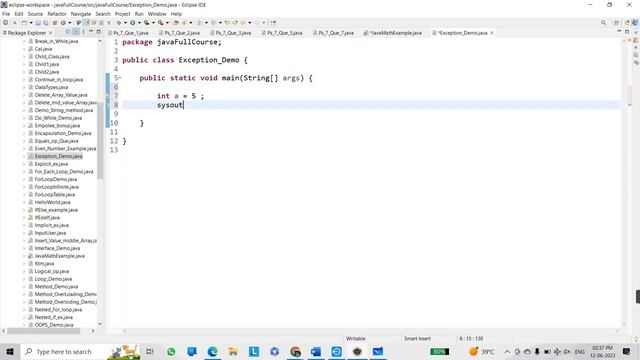Viewport: 640px width, 360px height.
Task: Click Collapse All icon in Package Explorer
Action: pyautogui.click(x=68, y=32)
